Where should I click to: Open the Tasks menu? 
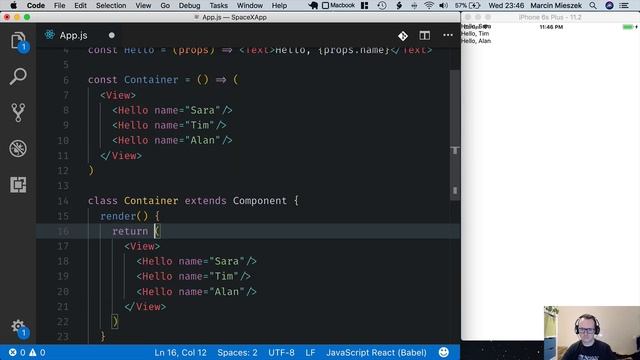pyautogui.click(x=218, y=6)
